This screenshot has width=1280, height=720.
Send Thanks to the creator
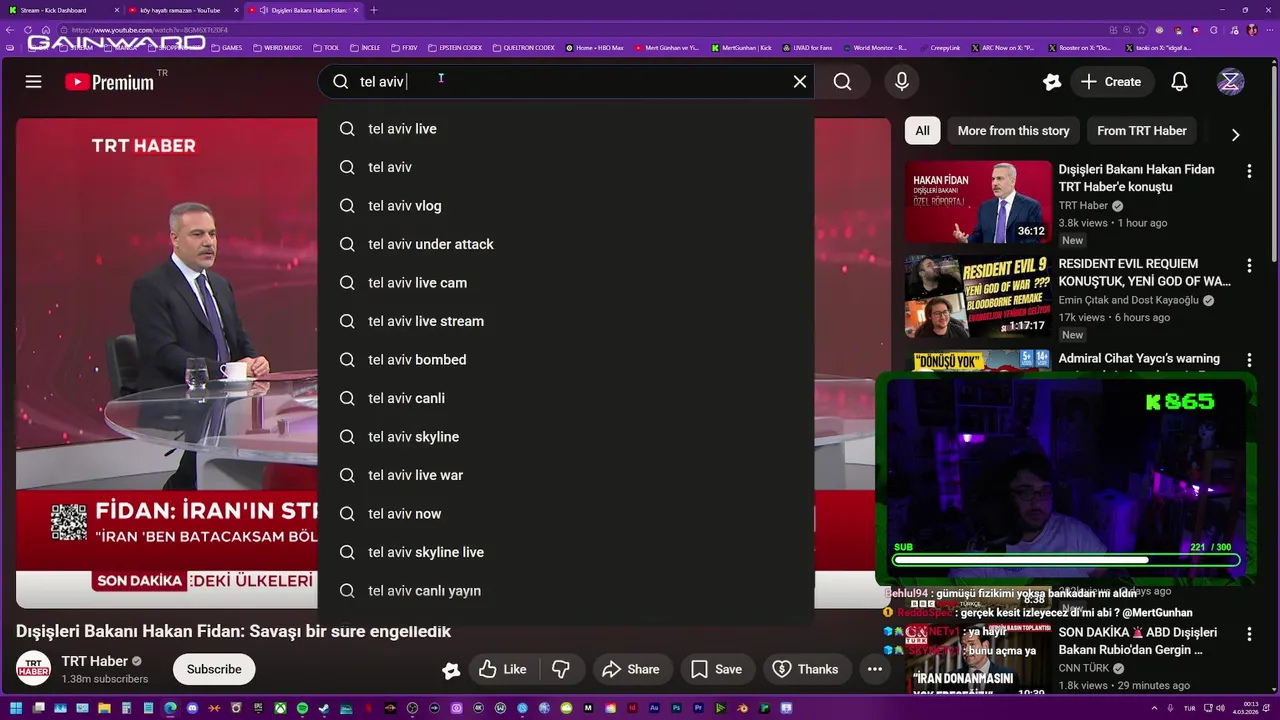point(806,669)
